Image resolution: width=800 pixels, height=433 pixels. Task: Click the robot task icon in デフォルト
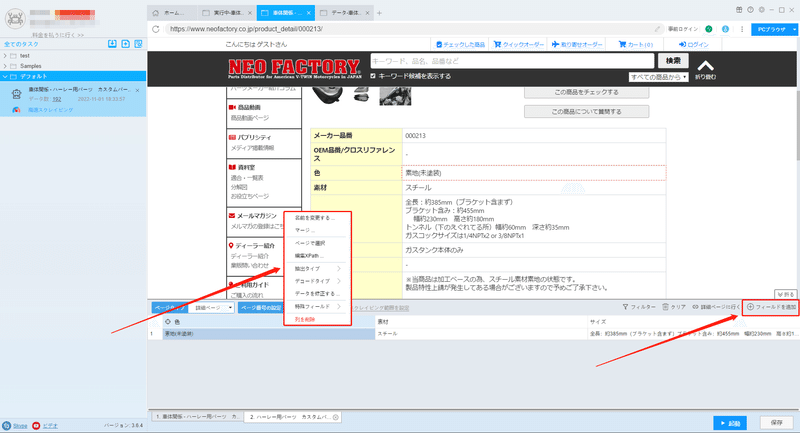[16, 93]
